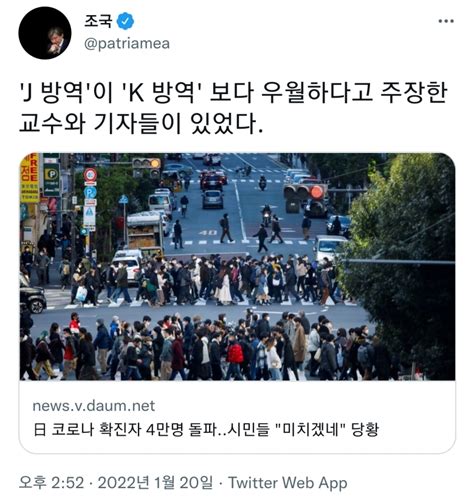
Task: Click the display name 조국
Action: 98,21
